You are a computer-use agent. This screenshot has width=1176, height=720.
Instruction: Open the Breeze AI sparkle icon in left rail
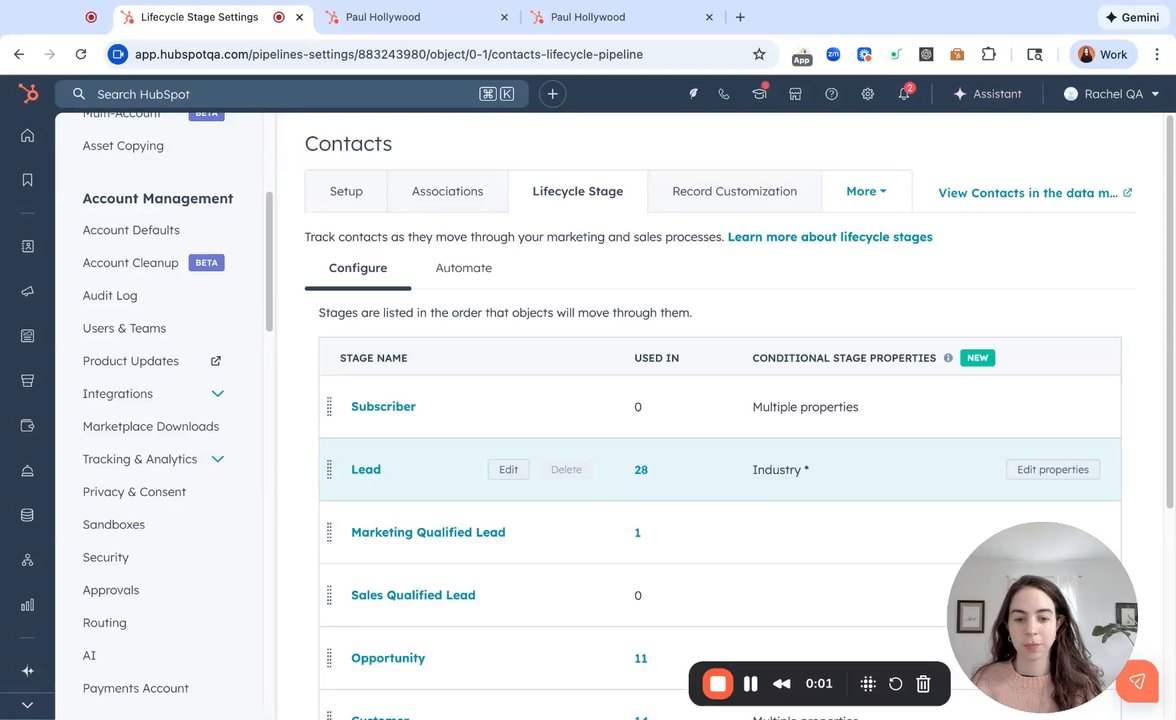pos(27,671)
